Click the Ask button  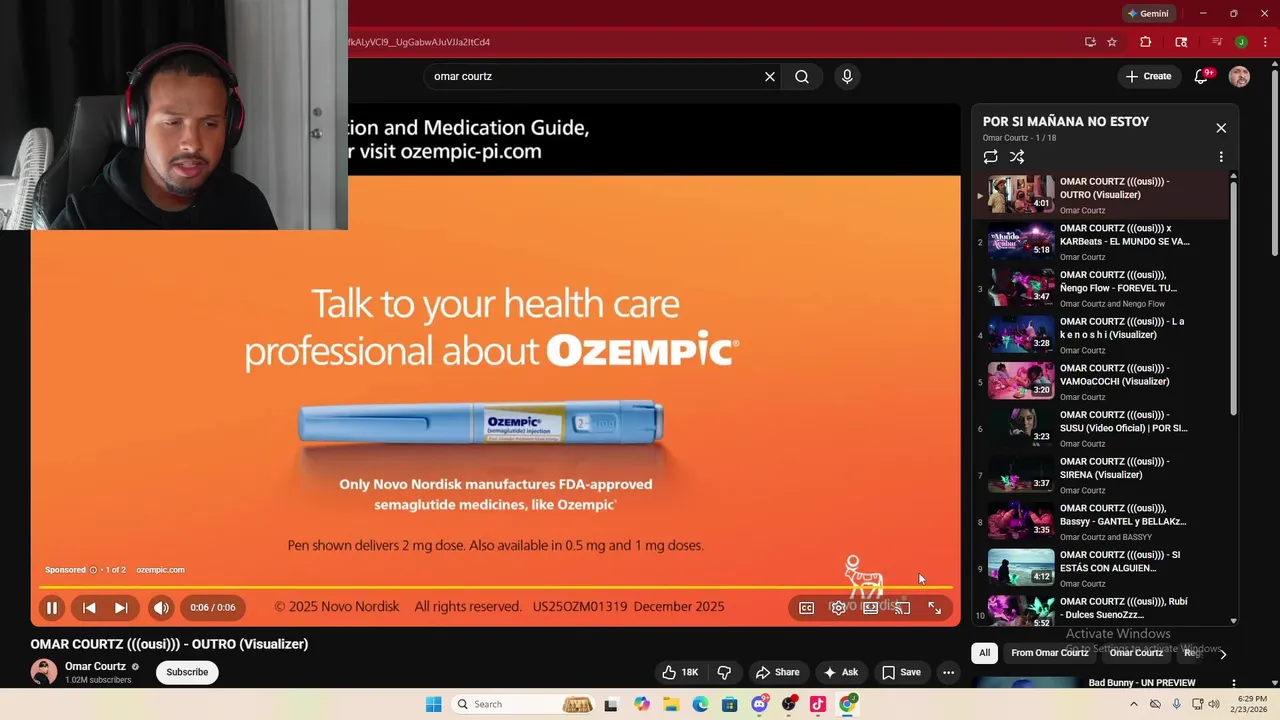pos(840,672)
